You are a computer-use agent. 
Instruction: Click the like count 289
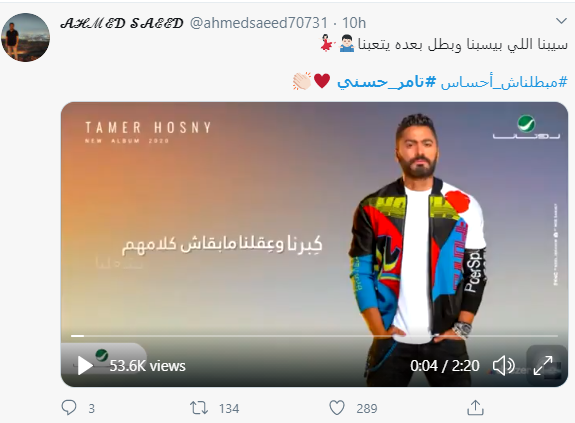[367, 408]
